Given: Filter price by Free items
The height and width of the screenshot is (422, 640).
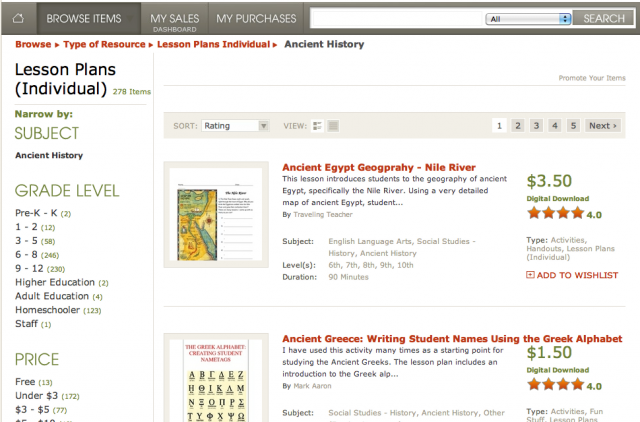Looking at the screenshot, I should pyautogui.click(x=34, y=382).
